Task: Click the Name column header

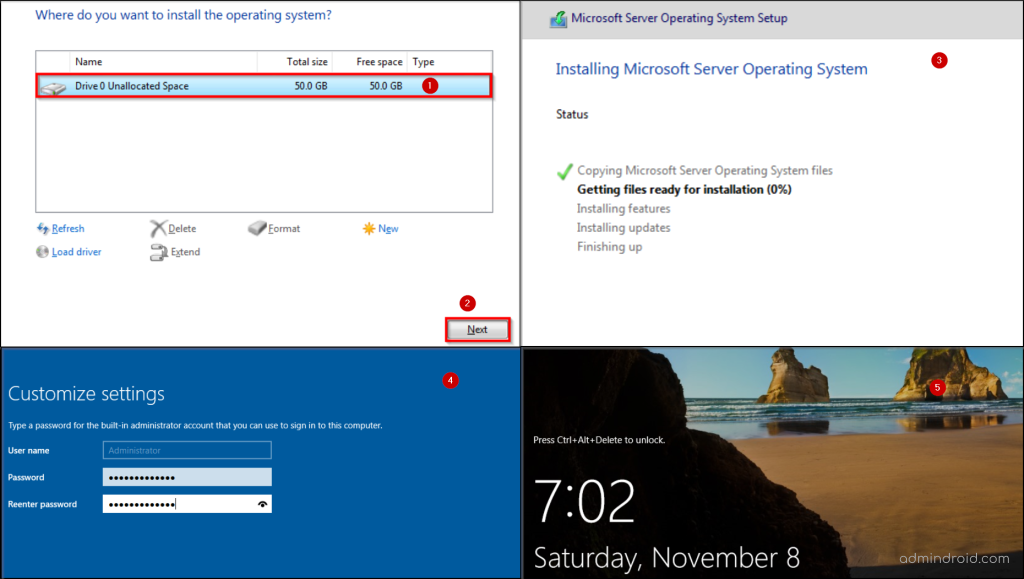Action: (89, 61)
